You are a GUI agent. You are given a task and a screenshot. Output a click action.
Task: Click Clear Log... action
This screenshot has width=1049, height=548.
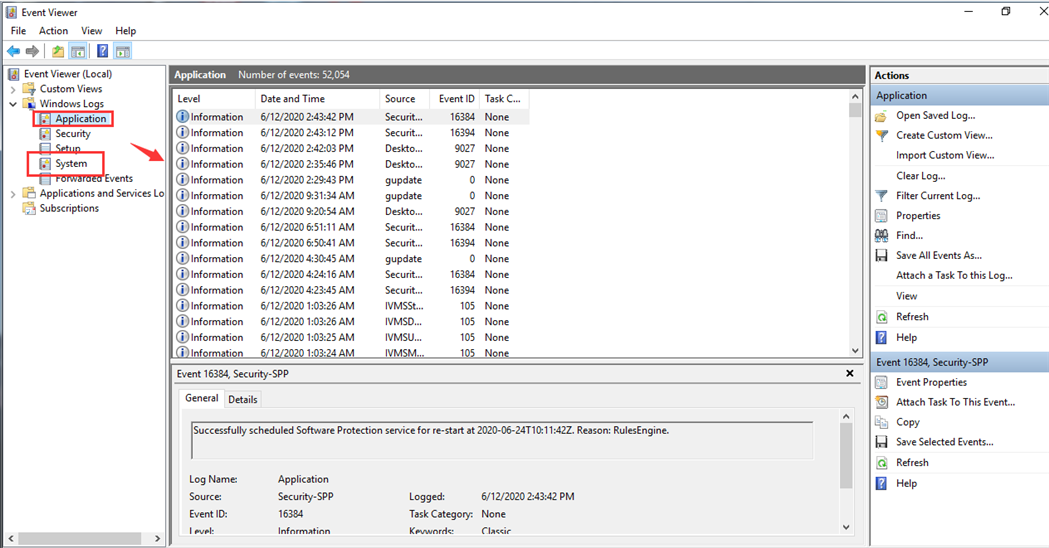pos(921,176)
